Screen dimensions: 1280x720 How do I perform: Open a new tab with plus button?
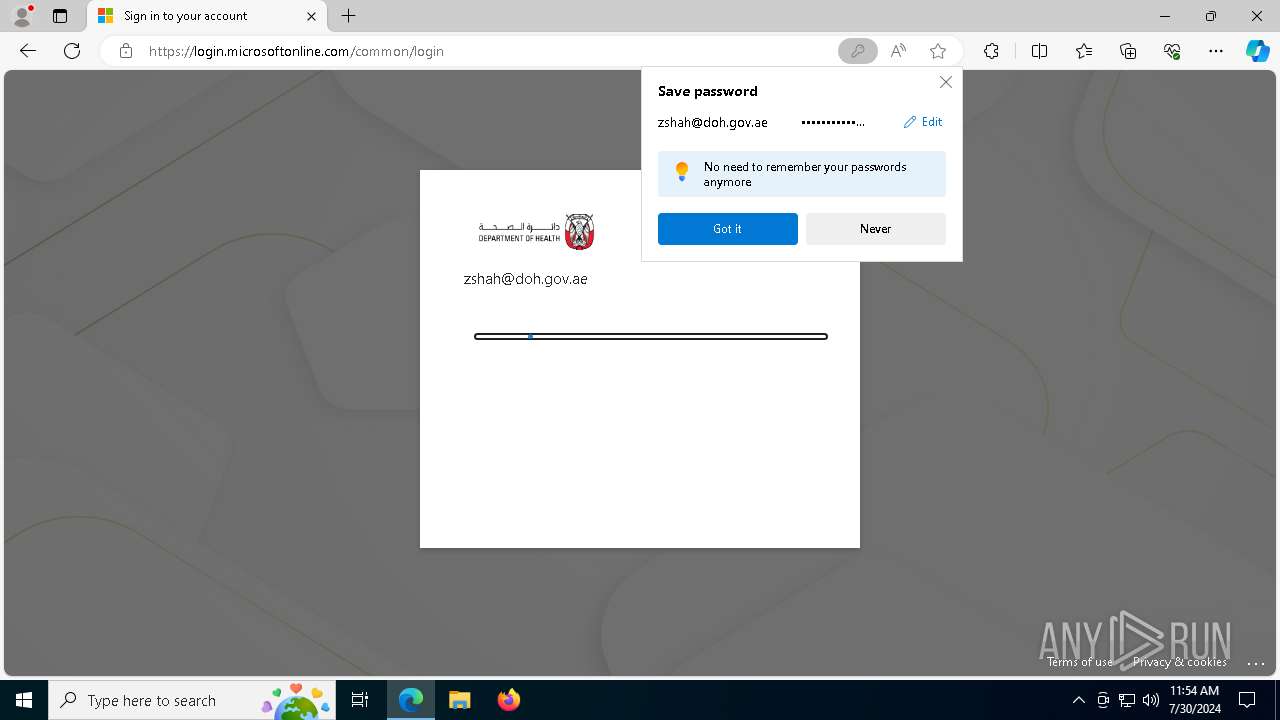(x=348, y=16)
